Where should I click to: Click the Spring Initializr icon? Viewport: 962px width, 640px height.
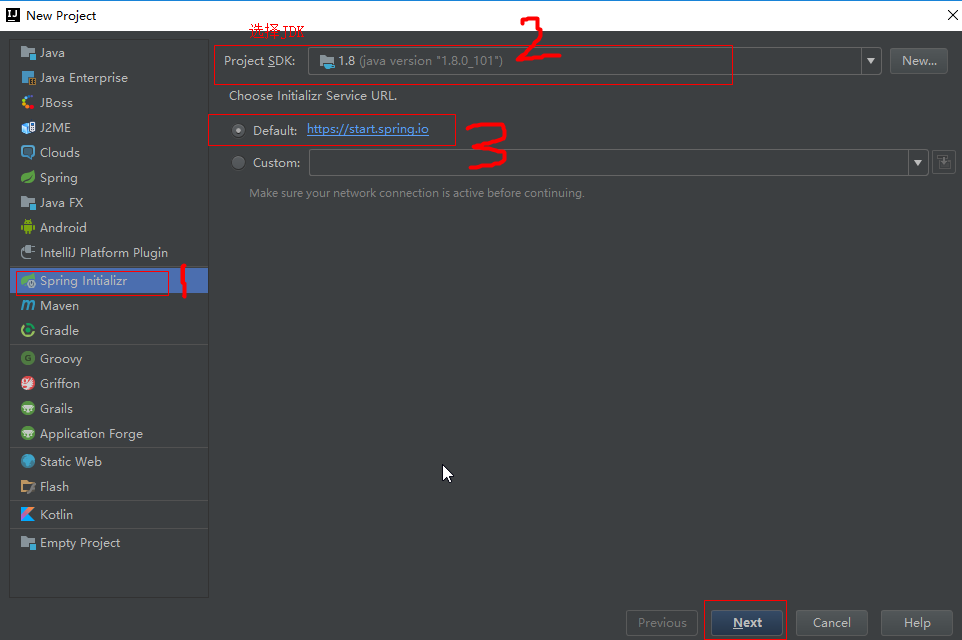pos(28,281)
